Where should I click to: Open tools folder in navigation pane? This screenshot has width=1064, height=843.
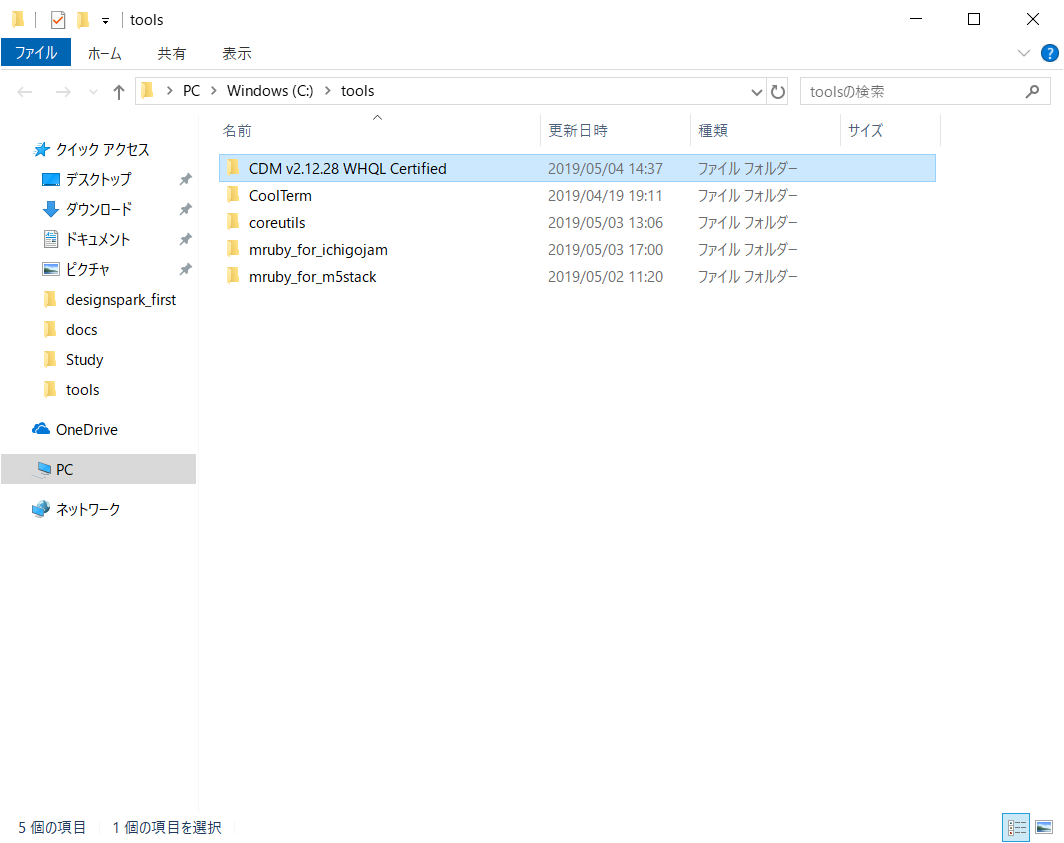(x=82, y=390)
